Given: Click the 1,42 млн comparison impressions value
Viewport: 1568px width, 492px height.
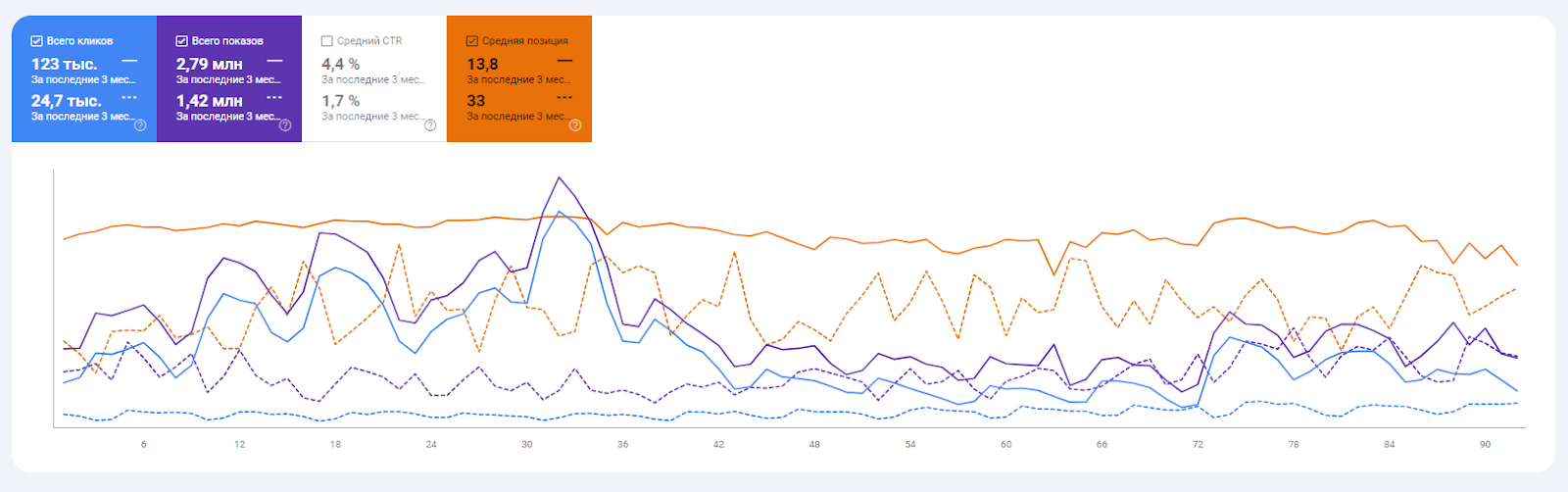Looking at the screenshot, I should tap(209, 101).
